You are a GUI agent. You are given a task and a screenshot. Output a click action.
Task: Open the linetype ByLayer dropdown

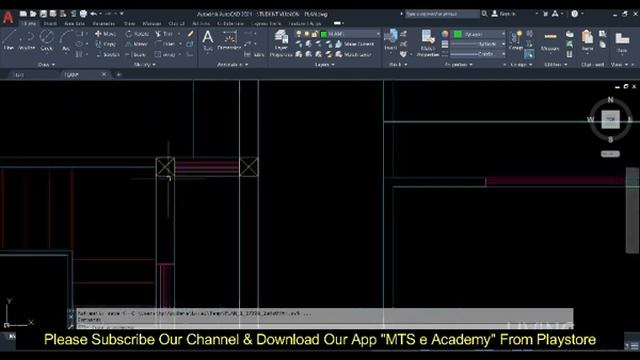479,54
